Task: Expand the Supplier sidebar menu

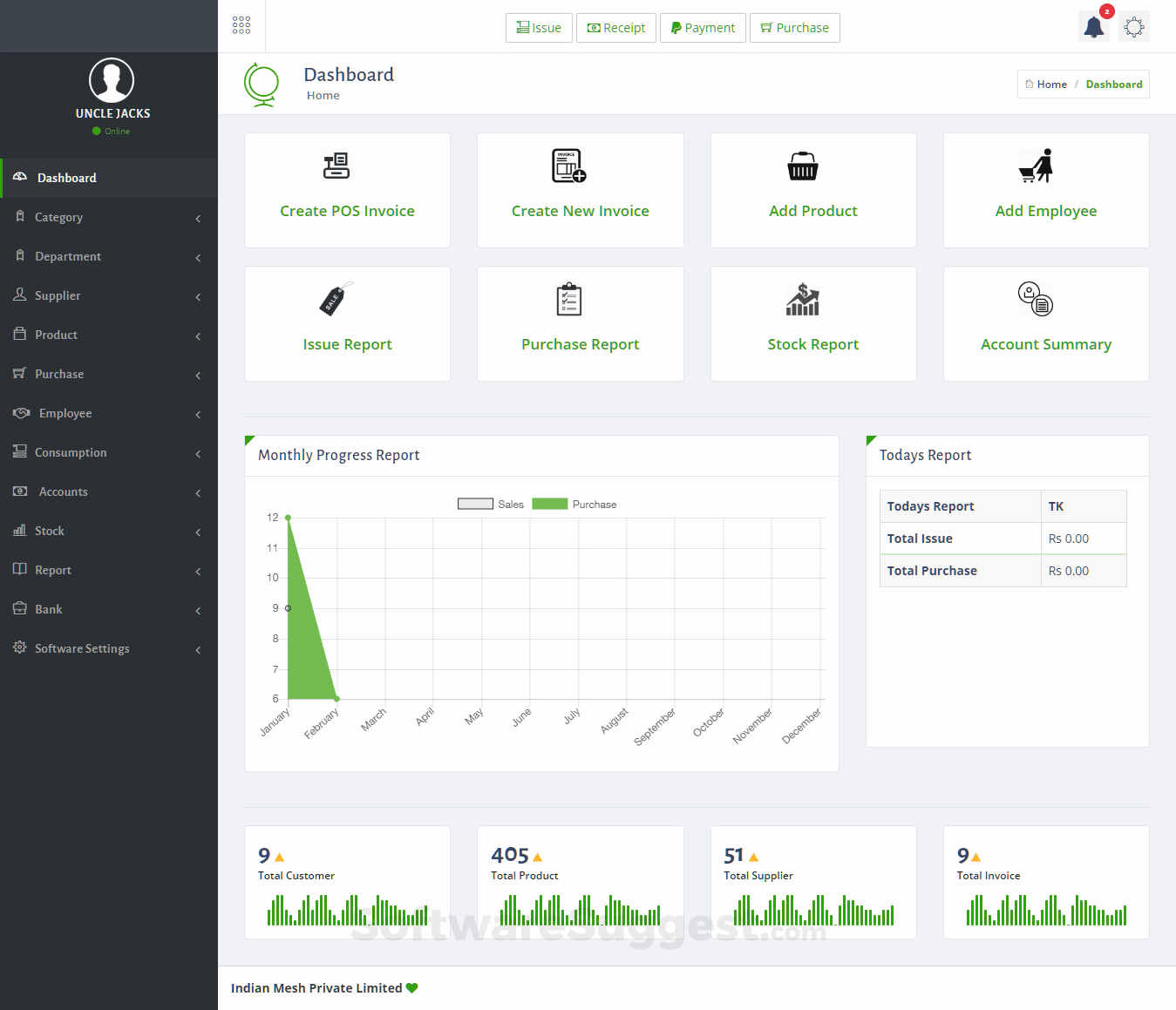Action: (x=109, y=295)
